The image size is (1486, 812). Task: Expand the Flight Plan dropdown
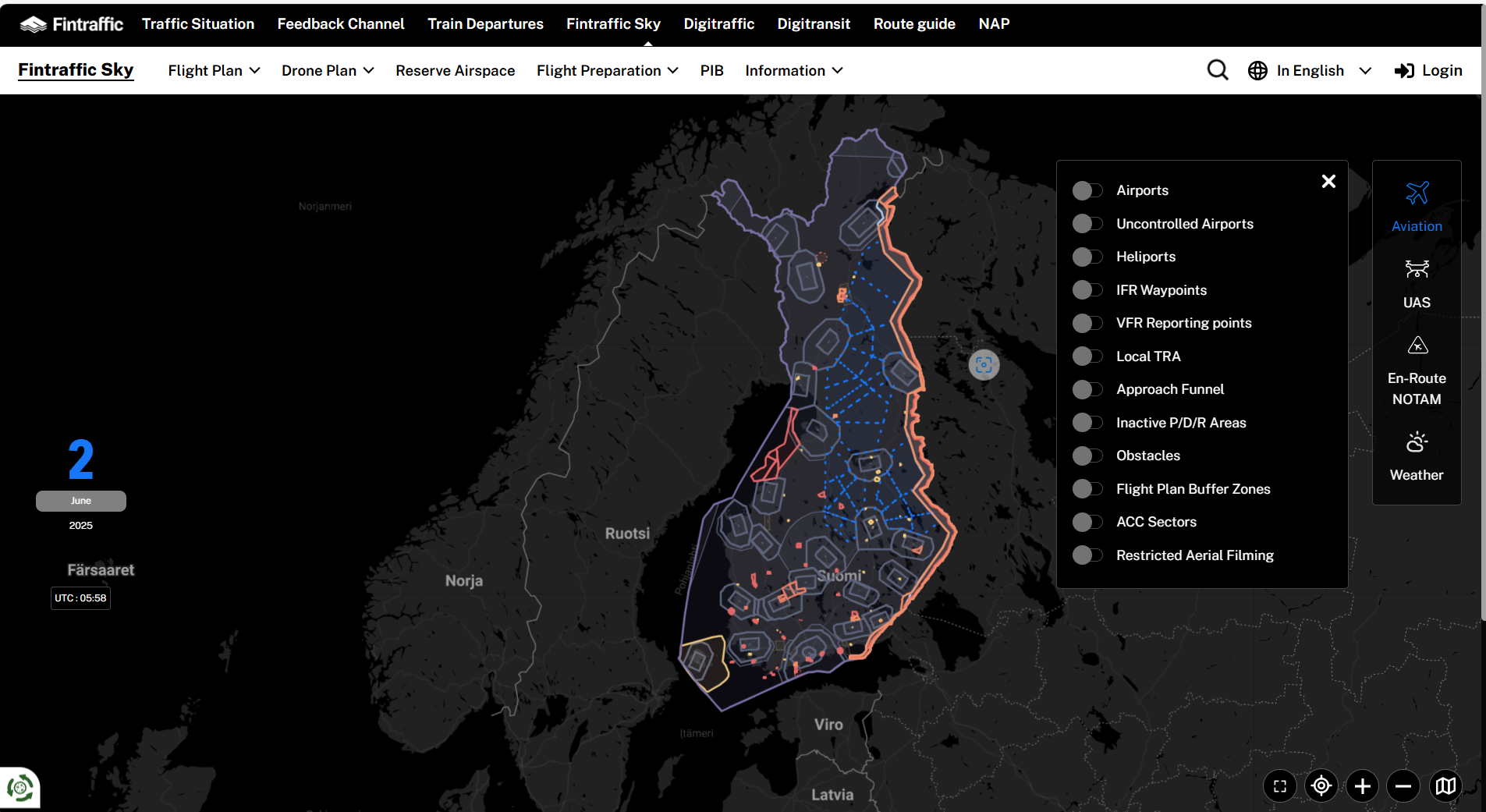(214, 70)
